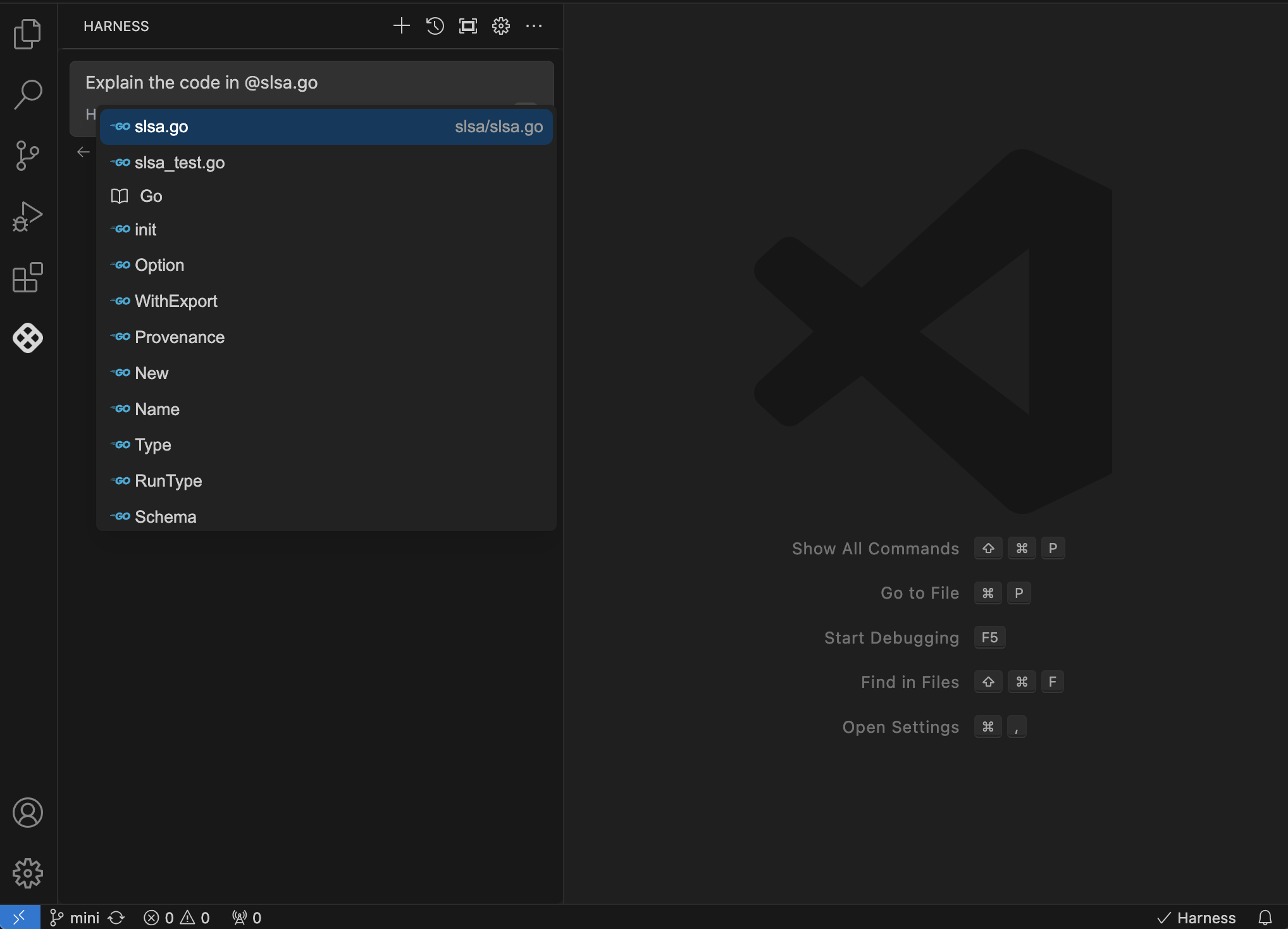
Task: Open the Explorer view in the activity bar
Action: (x=27, y=34)
